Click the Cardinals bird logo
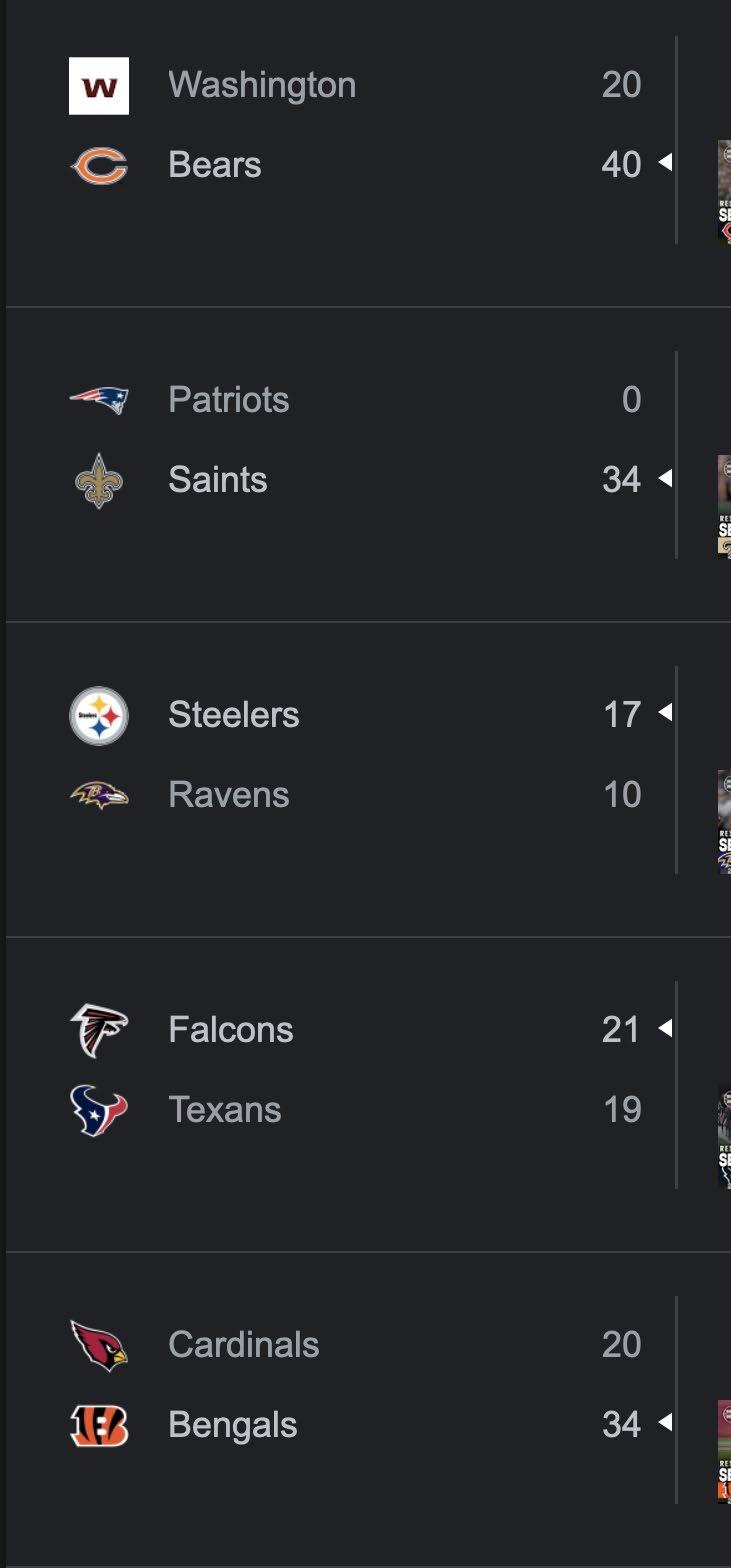Screen dimensions: 731x1568 click(99, 1345)
